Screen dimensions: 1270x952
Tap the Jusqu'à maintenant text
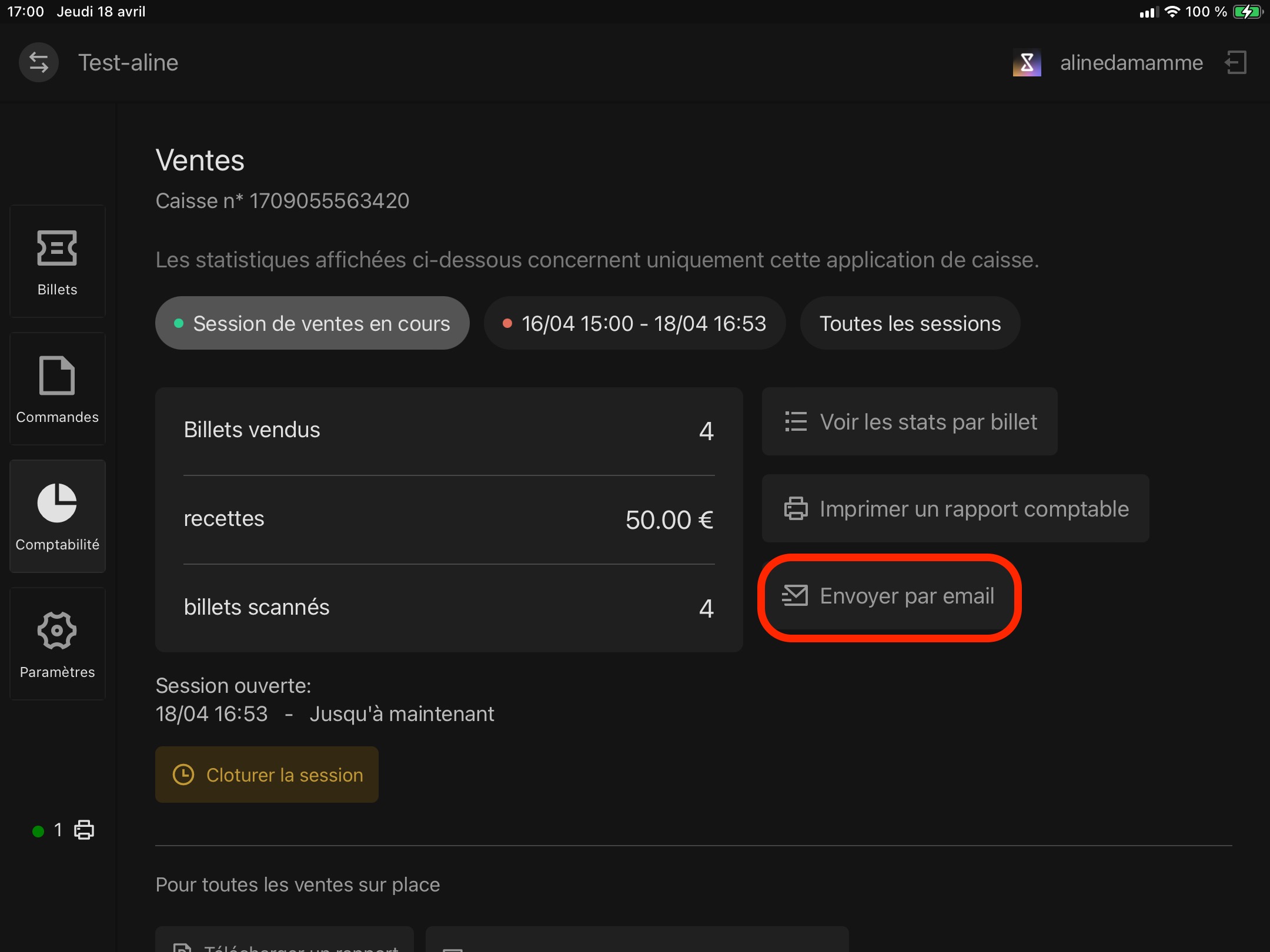[402, 713]
